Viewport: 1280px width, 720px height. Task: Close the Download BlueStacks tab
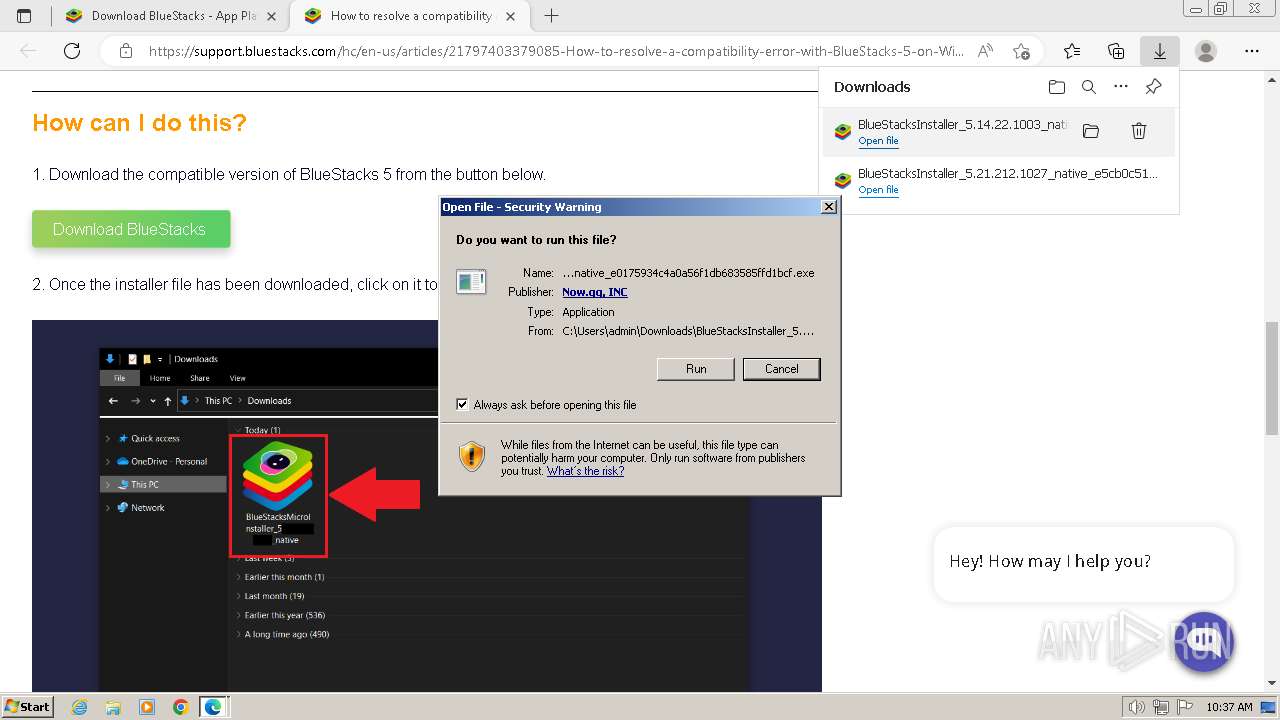271,16
